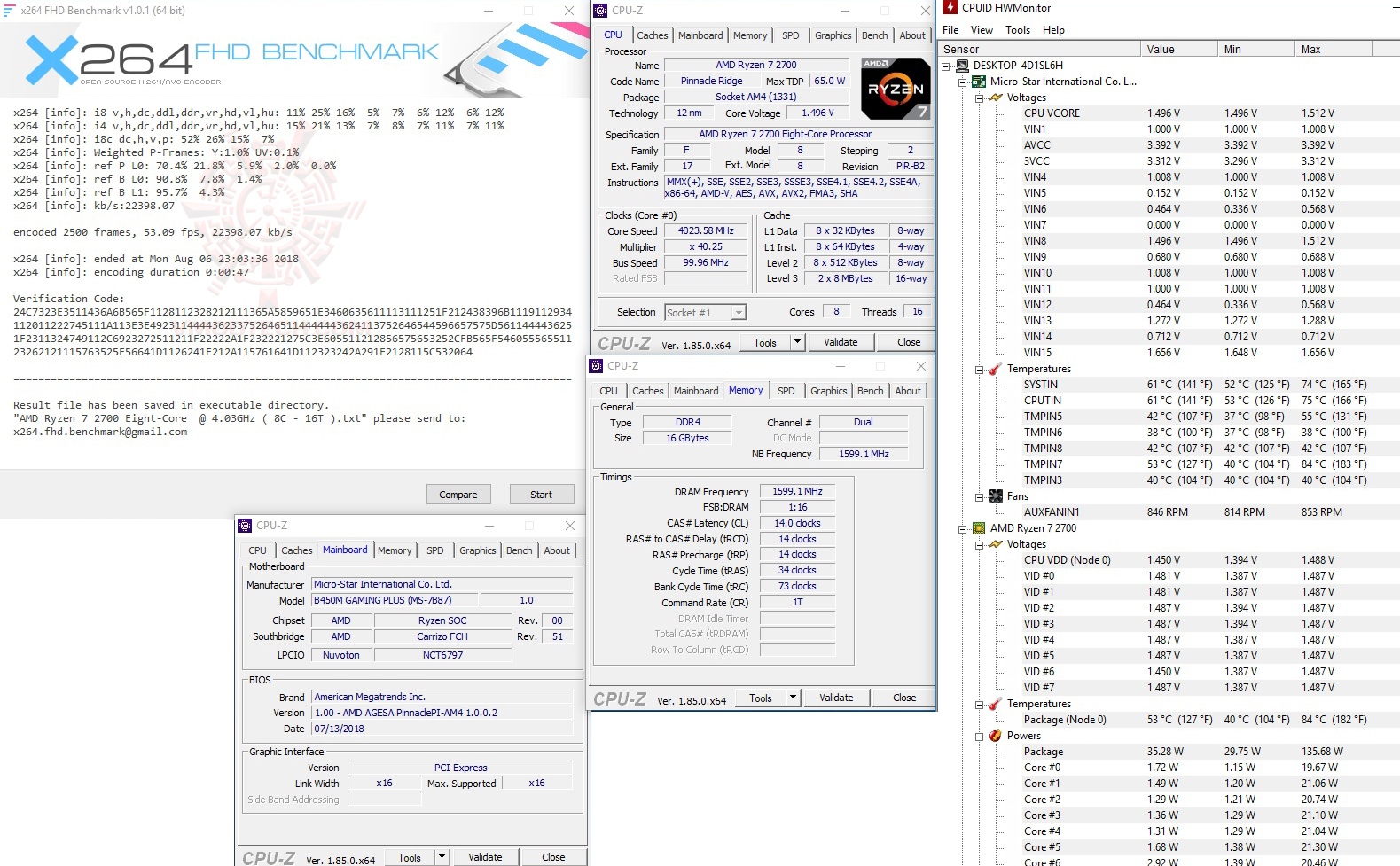Click the Ryzen 7 processor logo in CPU-Z
The image size is (1400, 866).
tap(896, 88)
